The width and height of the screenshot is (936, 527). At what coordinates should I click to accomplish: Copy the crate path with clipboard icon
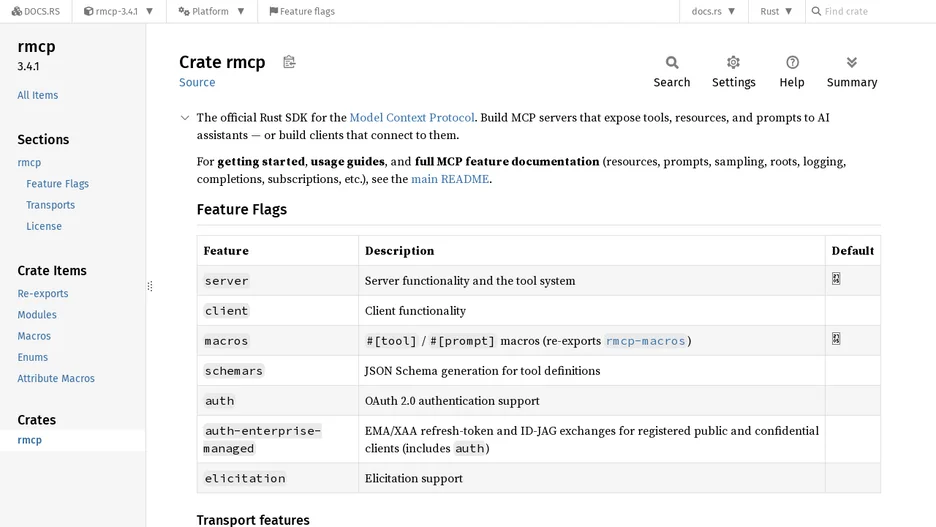point(290,61)
